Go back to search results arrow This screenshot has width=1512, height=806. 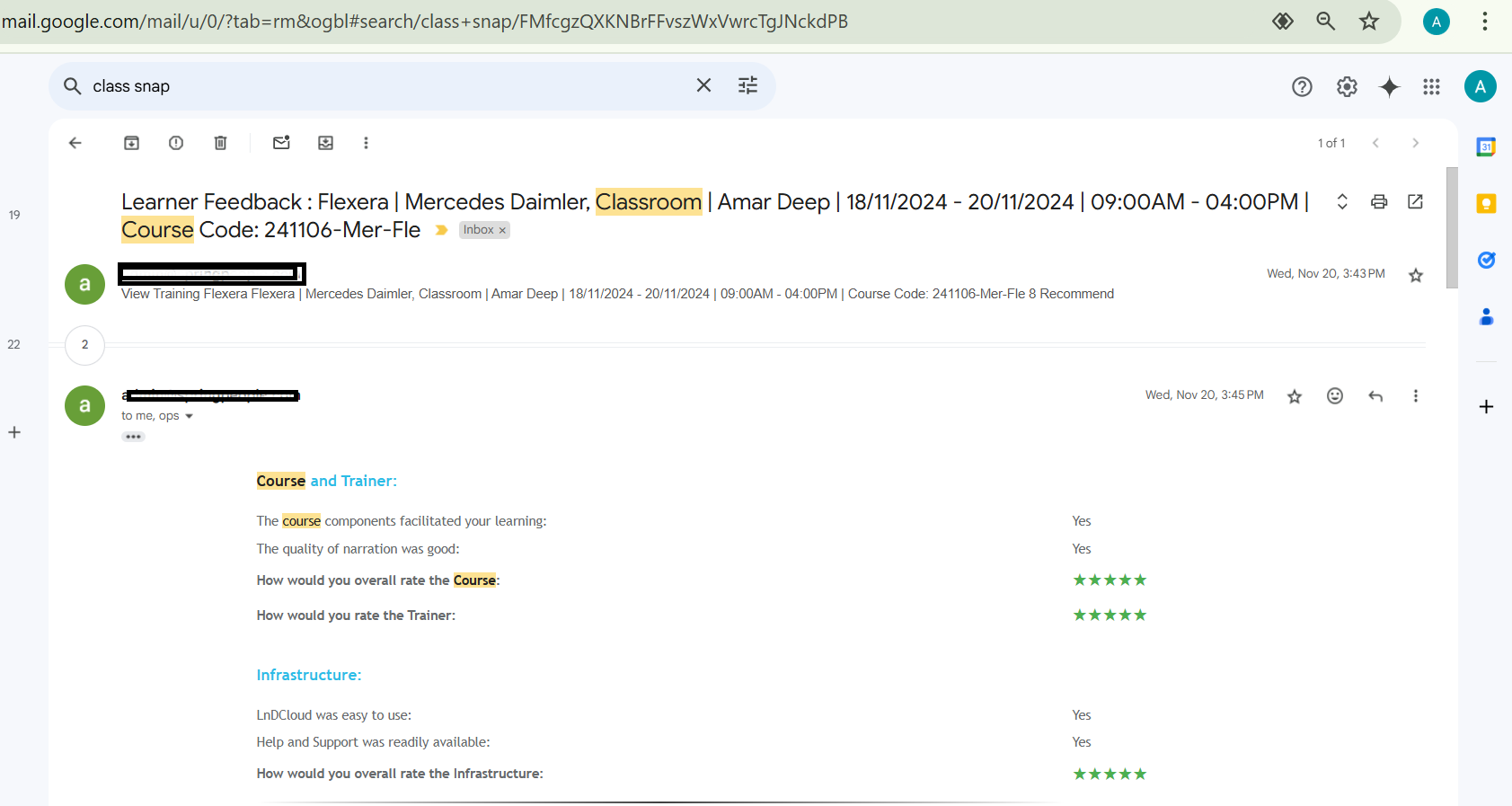pos(75,143)
